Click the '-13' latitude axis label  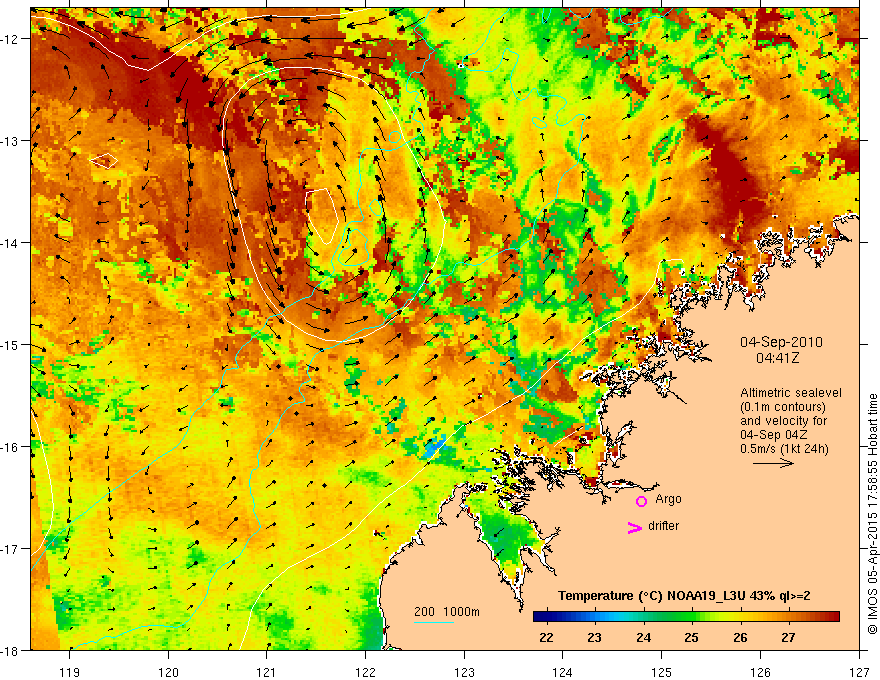(10, 141)
